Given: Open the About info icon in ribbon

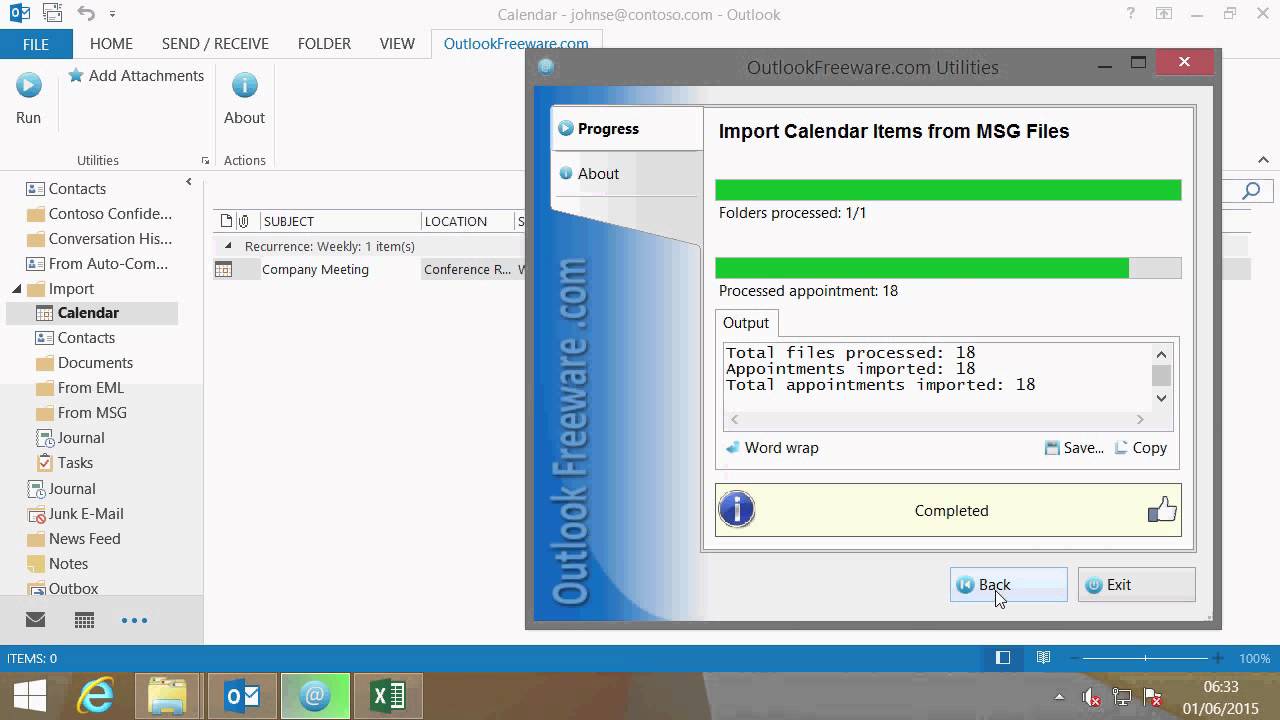Looking at the screenshot, I should [x=244, y=85].
